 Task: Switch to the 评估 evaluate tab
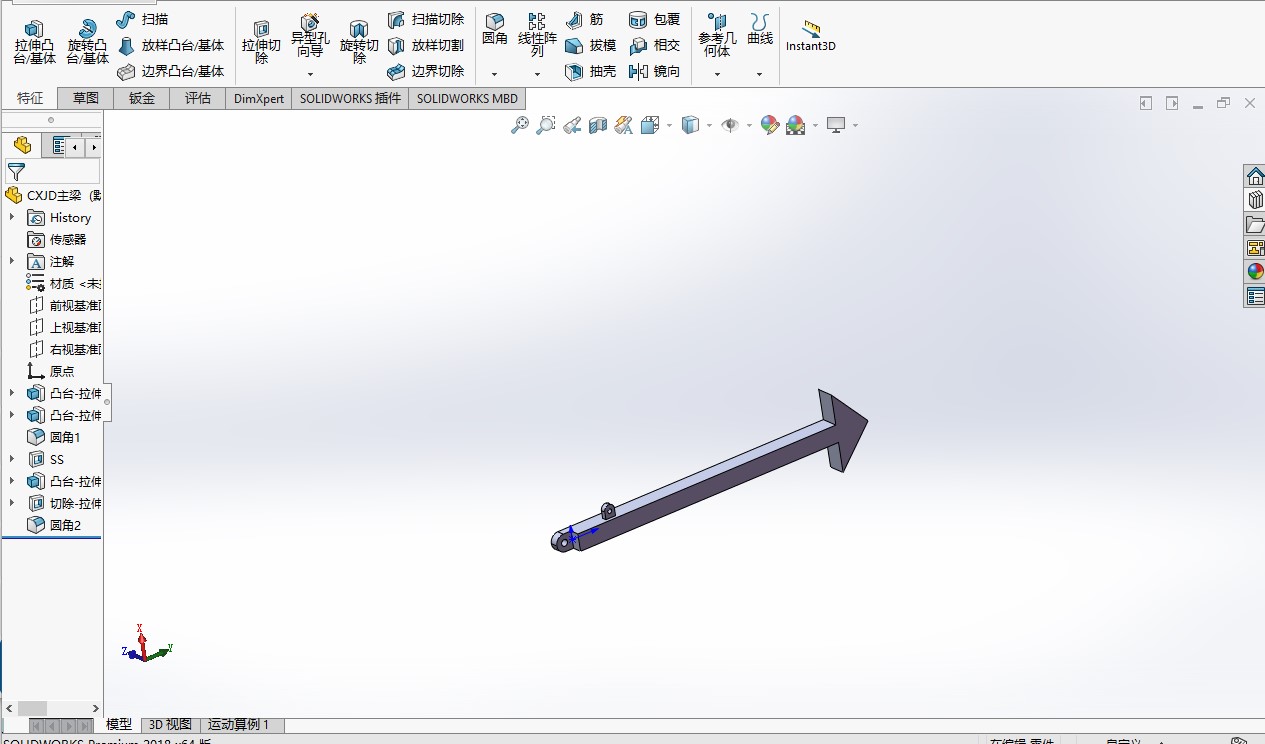pos(198,98)
